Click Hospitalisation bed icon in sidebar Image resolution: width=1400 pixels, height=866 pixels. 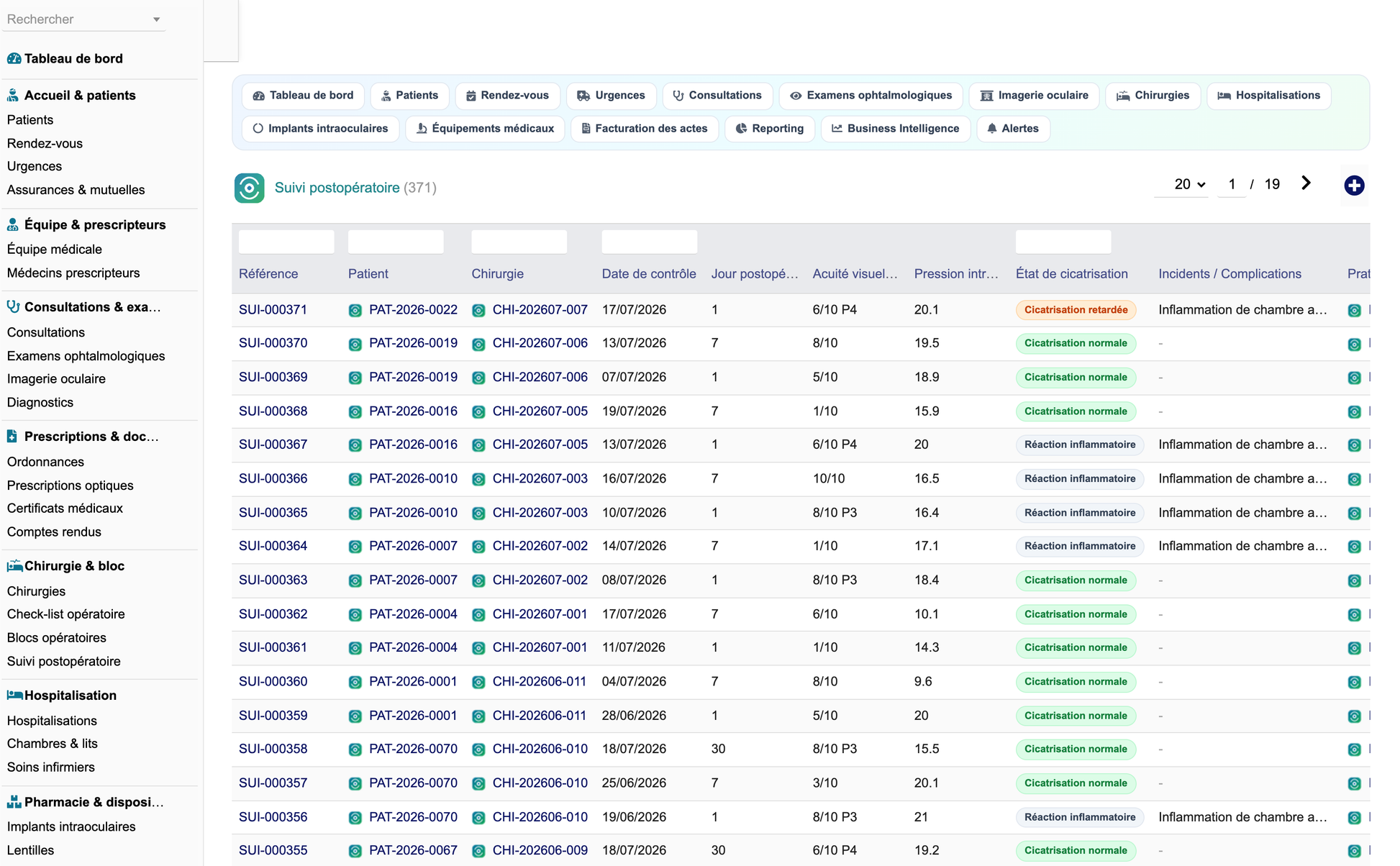coord(14,695)
